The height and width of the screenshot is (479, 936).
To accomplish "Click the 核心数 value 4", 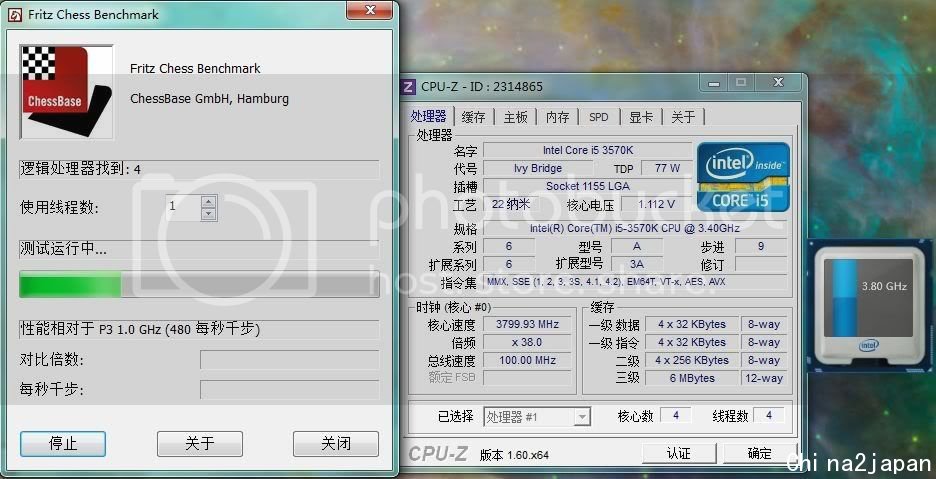I will click(x=676, y=415).
